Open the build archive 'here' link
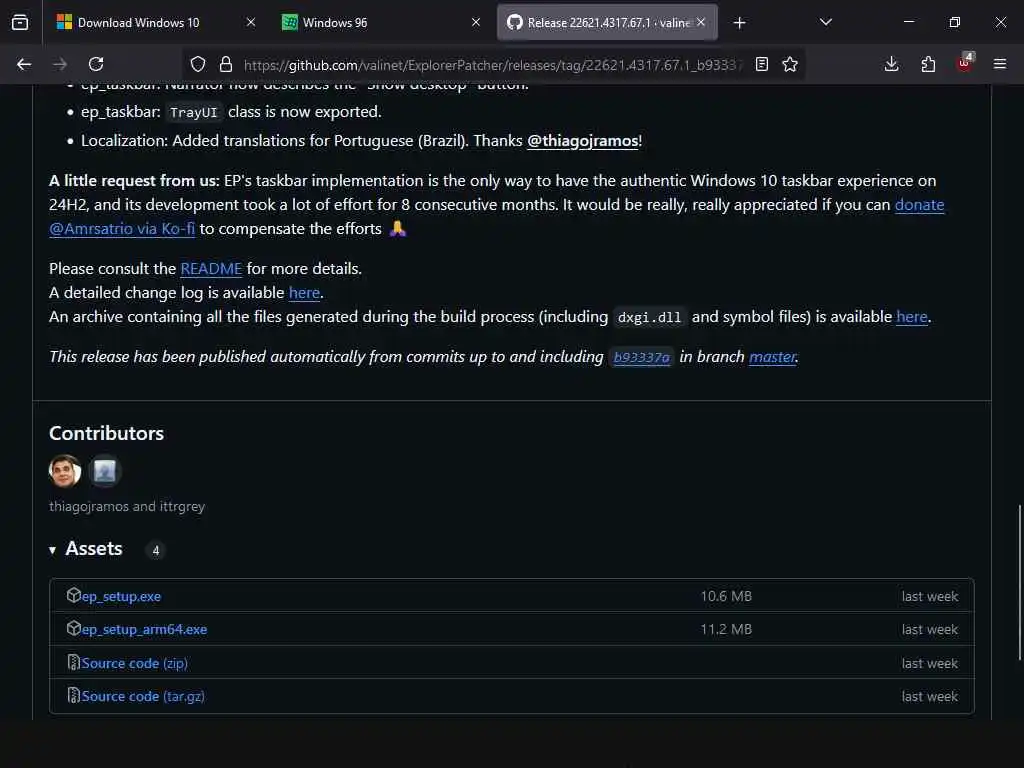Image resolution: width=1024 pixels, height=768 pixels. click(x=912, y=317)
